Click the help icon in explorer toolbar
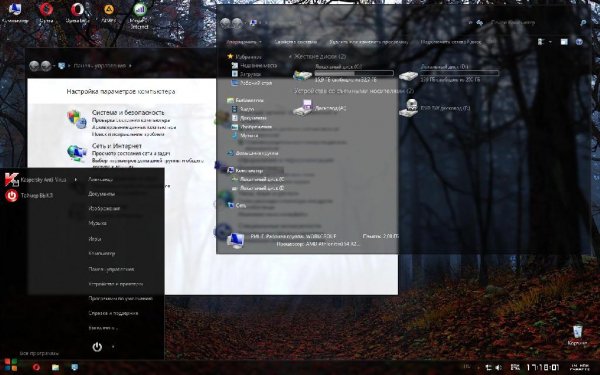 [579, 42]
